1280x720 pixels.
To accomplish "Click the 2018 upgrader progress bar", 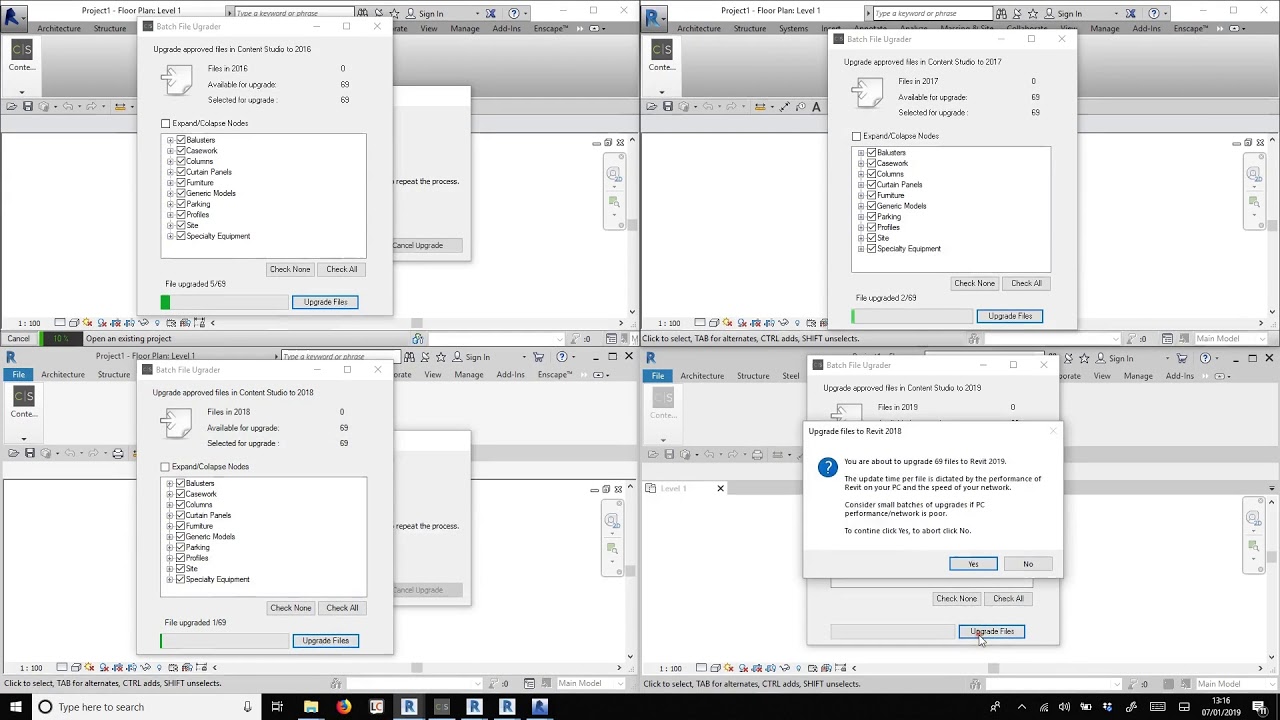I will [224, 641].
